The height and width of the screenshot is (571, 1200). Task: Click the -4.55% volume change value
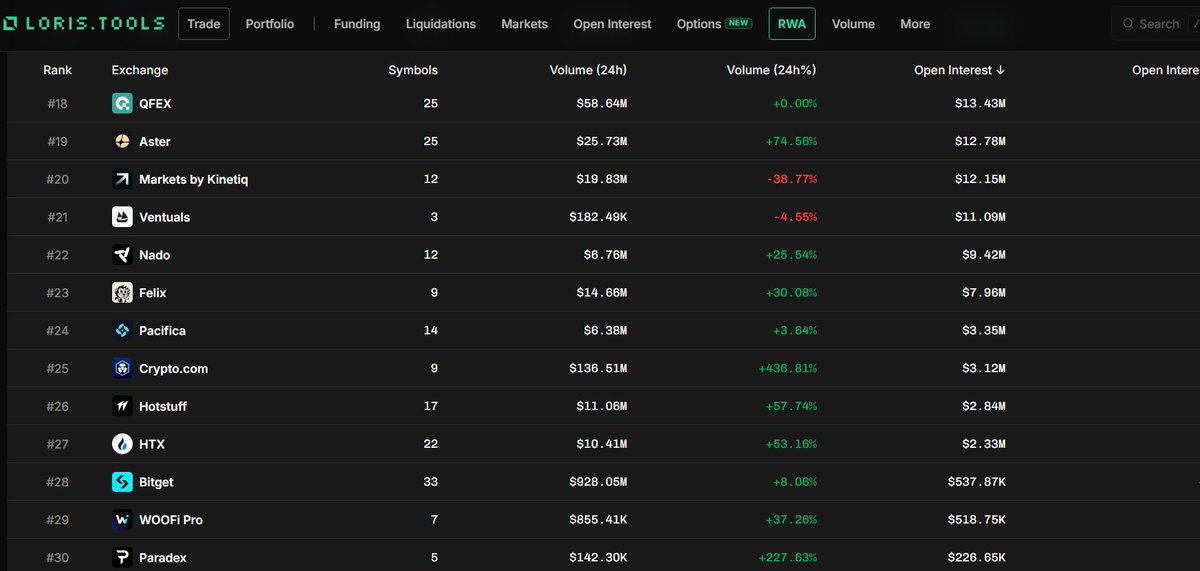click(795, 217)
